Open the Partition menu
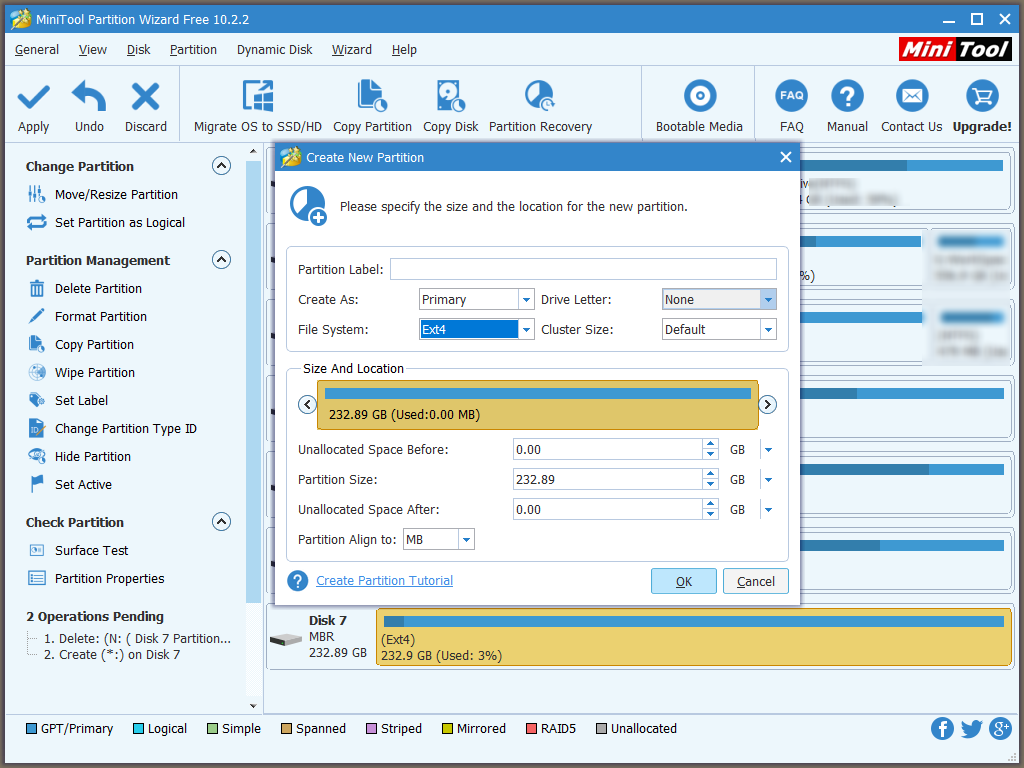This screenshot has width=1024, height=768. [x=193, y=50]
